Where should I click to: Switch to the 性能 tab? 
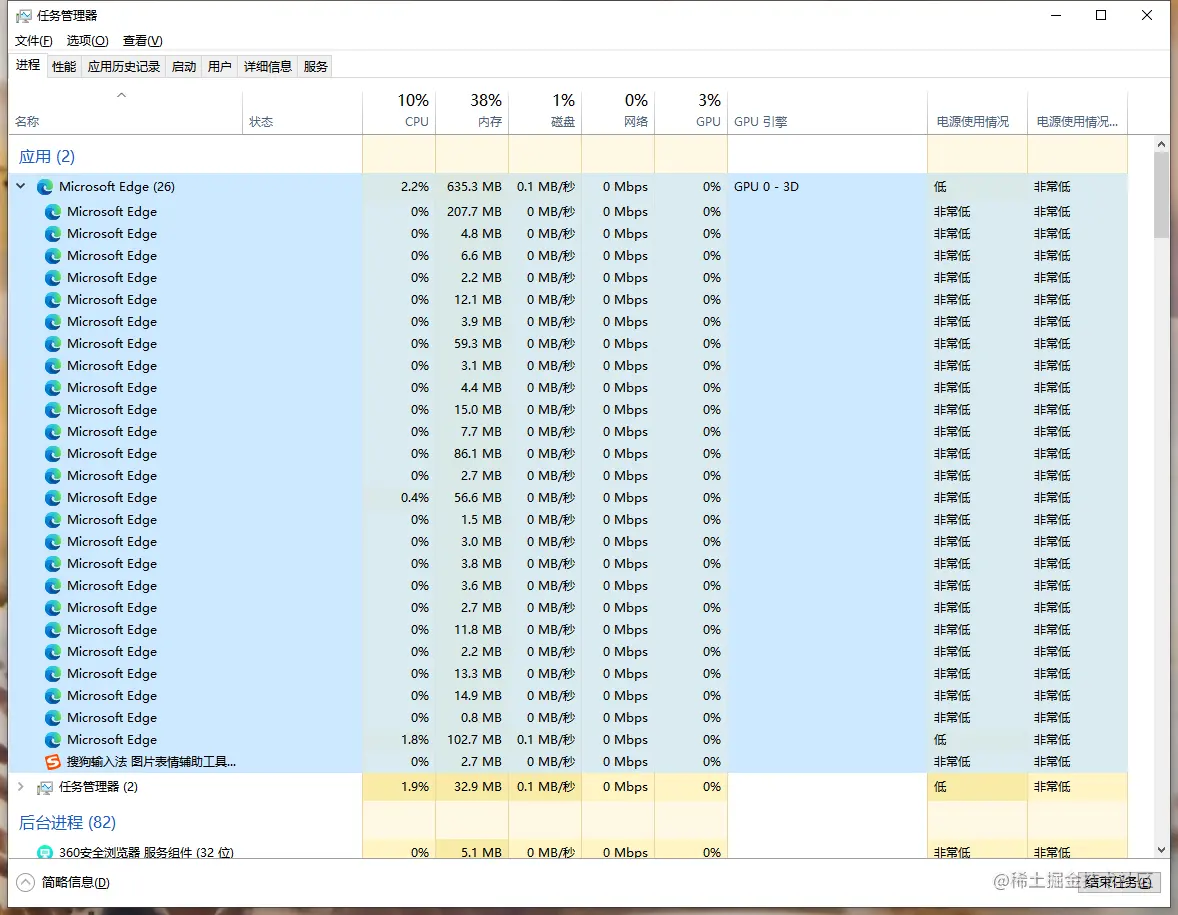(64, 66)
